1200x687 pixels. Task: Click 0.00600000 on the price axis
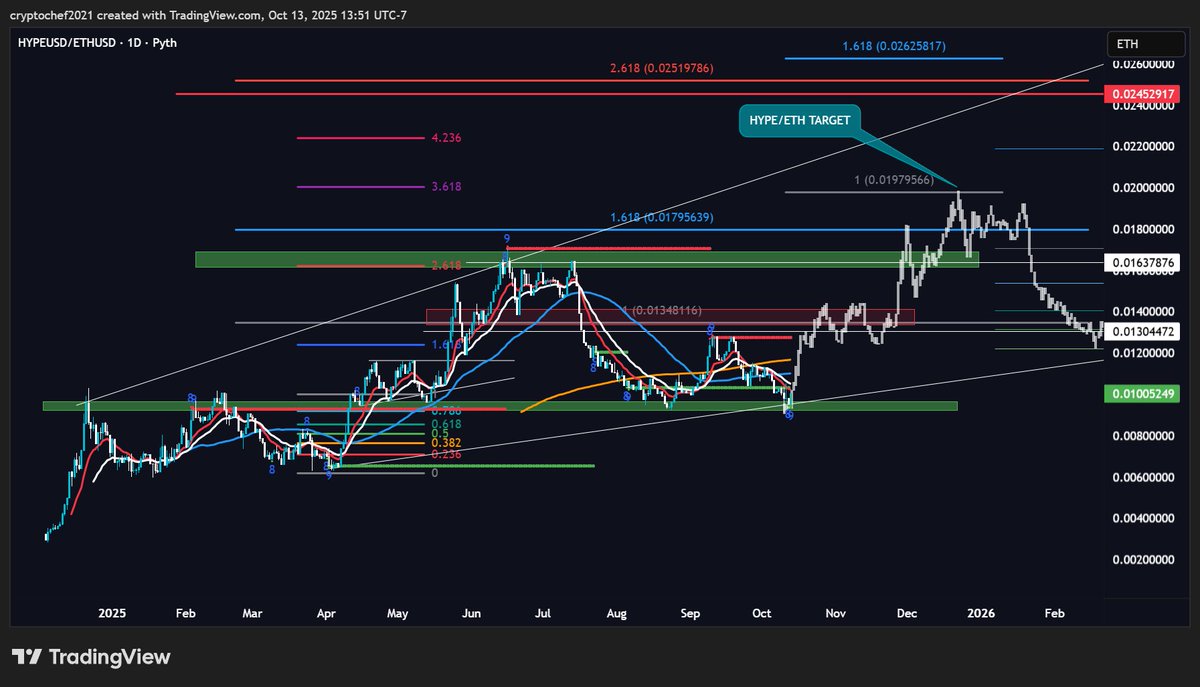coord(1144,478)
